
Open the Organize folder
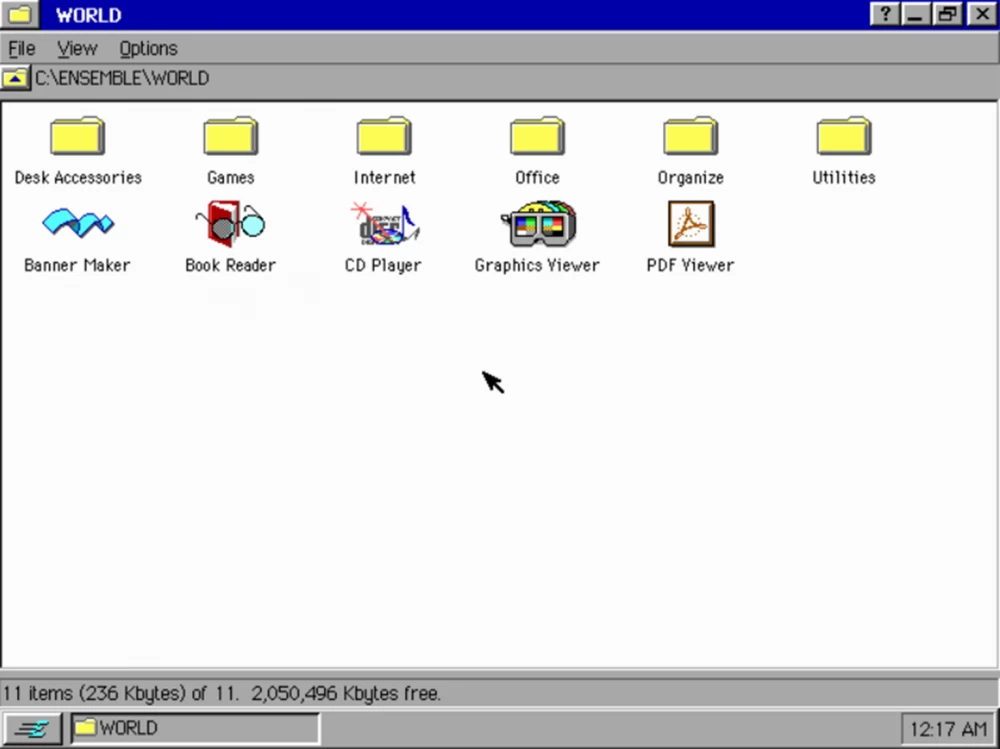coord(689,137)
